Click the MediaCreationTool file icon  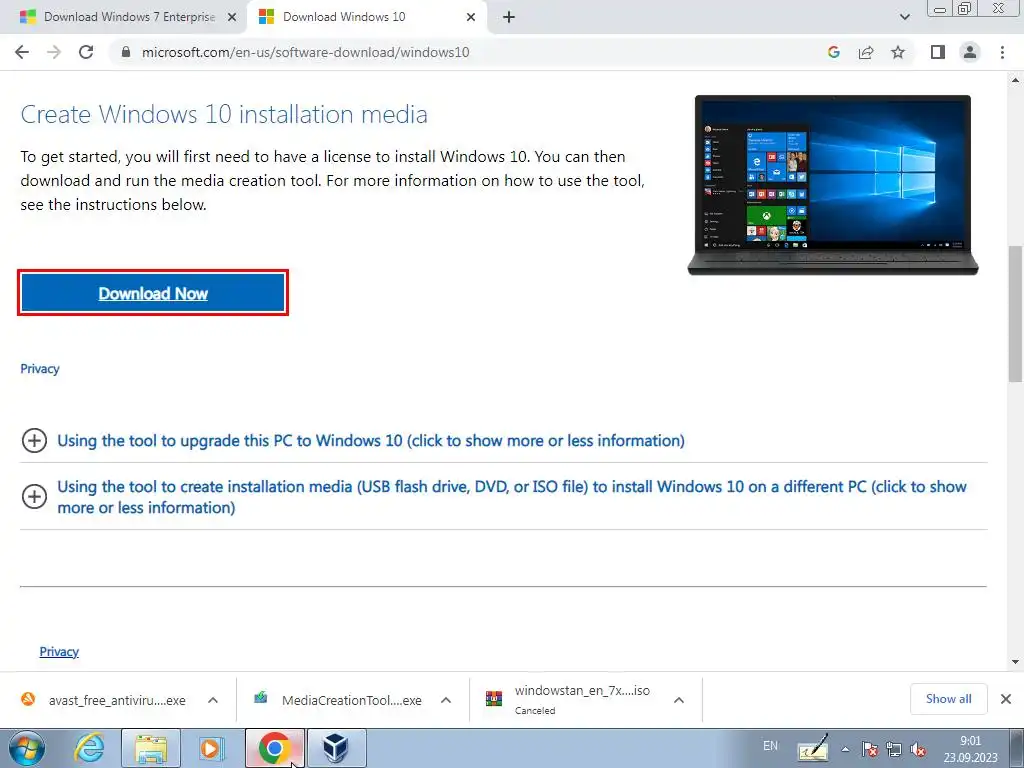261,699
